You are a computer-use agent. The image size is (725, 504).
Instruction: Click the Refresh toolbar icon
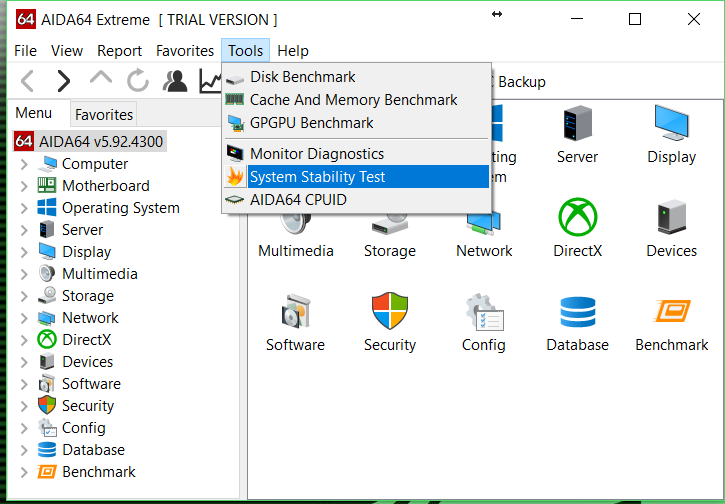coord(138,81)
